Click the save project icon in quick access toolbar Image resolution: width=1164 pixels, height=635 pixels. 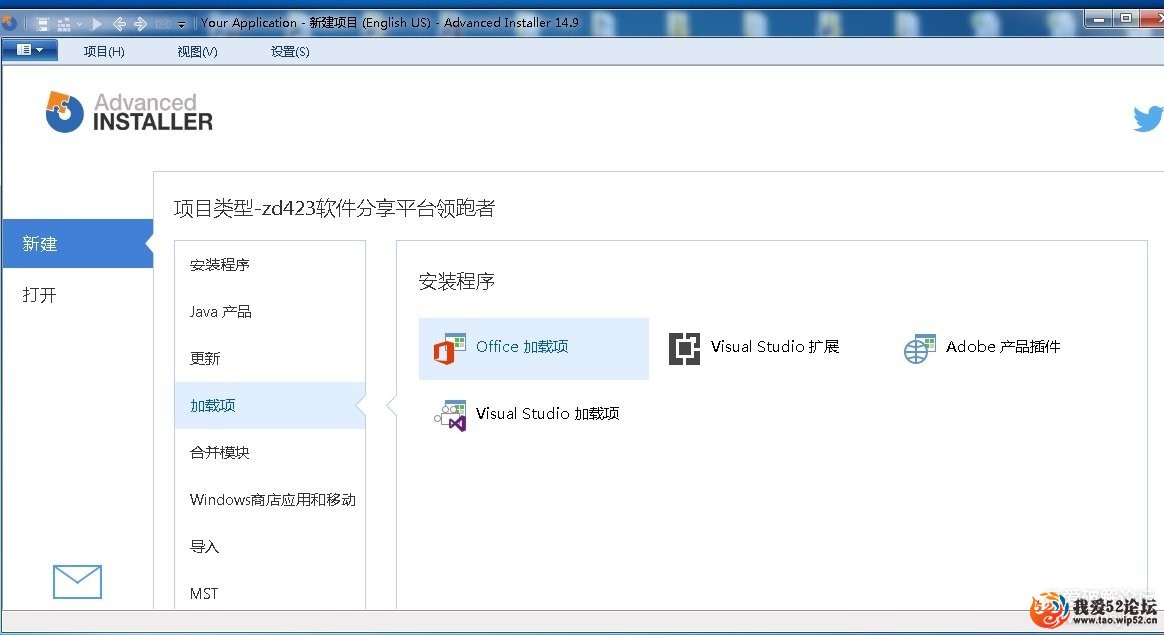pyautogui.click(x=43, y=24)
